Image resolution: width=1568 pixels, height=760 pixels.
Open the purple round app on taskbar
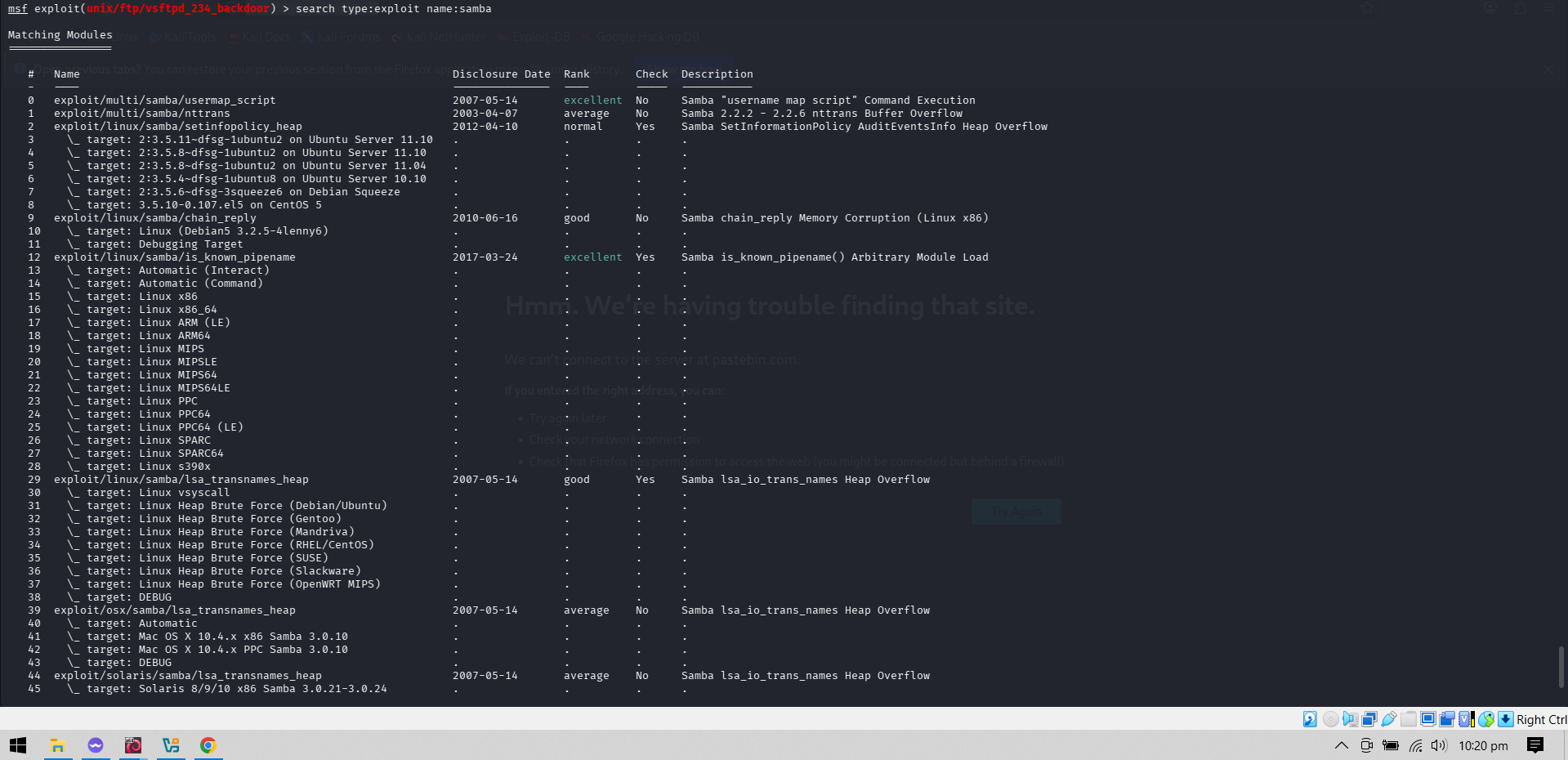click(x=96, y=745)
